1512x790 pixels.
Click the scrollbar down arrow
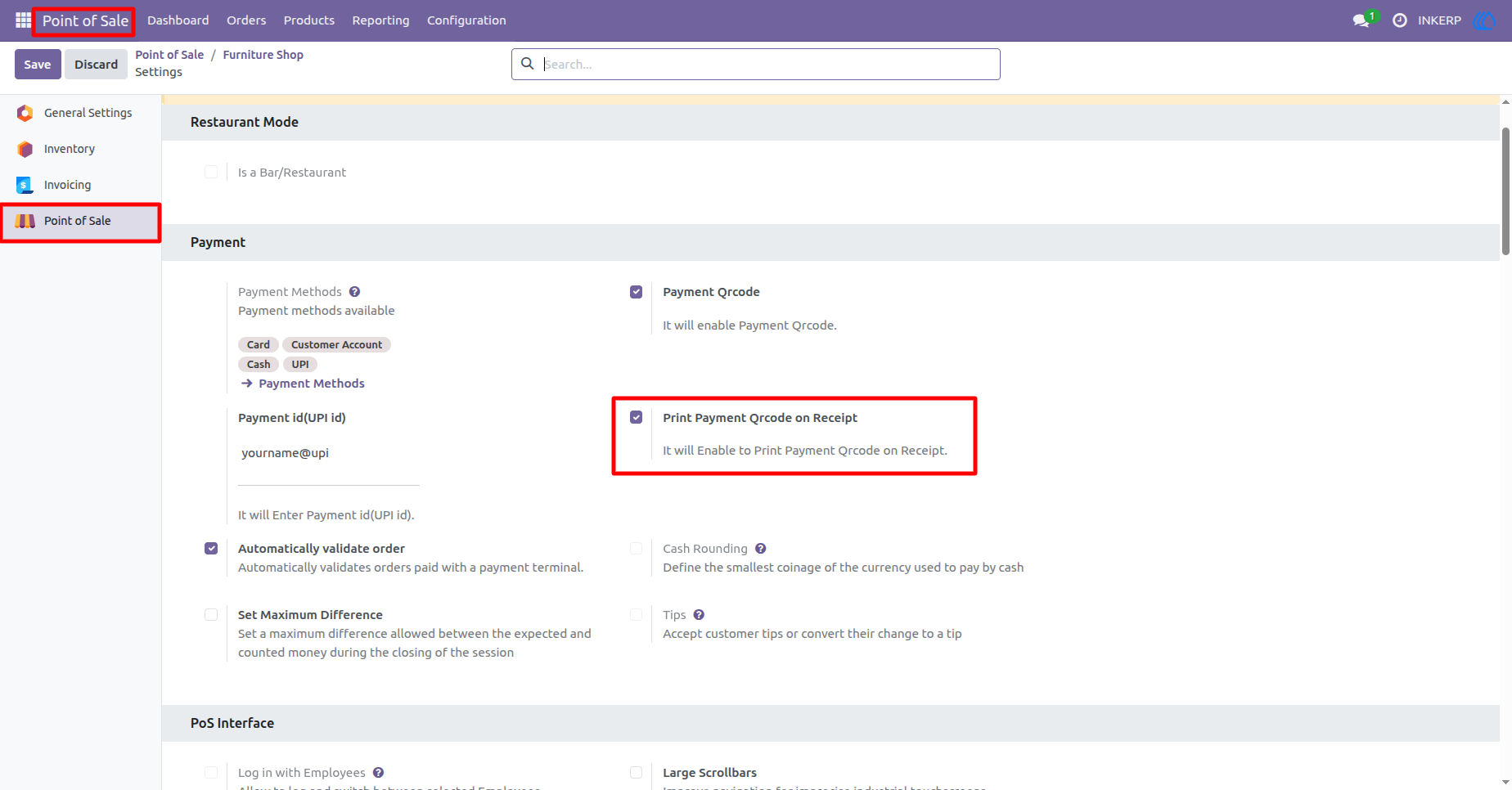[x=1505, y=783]
